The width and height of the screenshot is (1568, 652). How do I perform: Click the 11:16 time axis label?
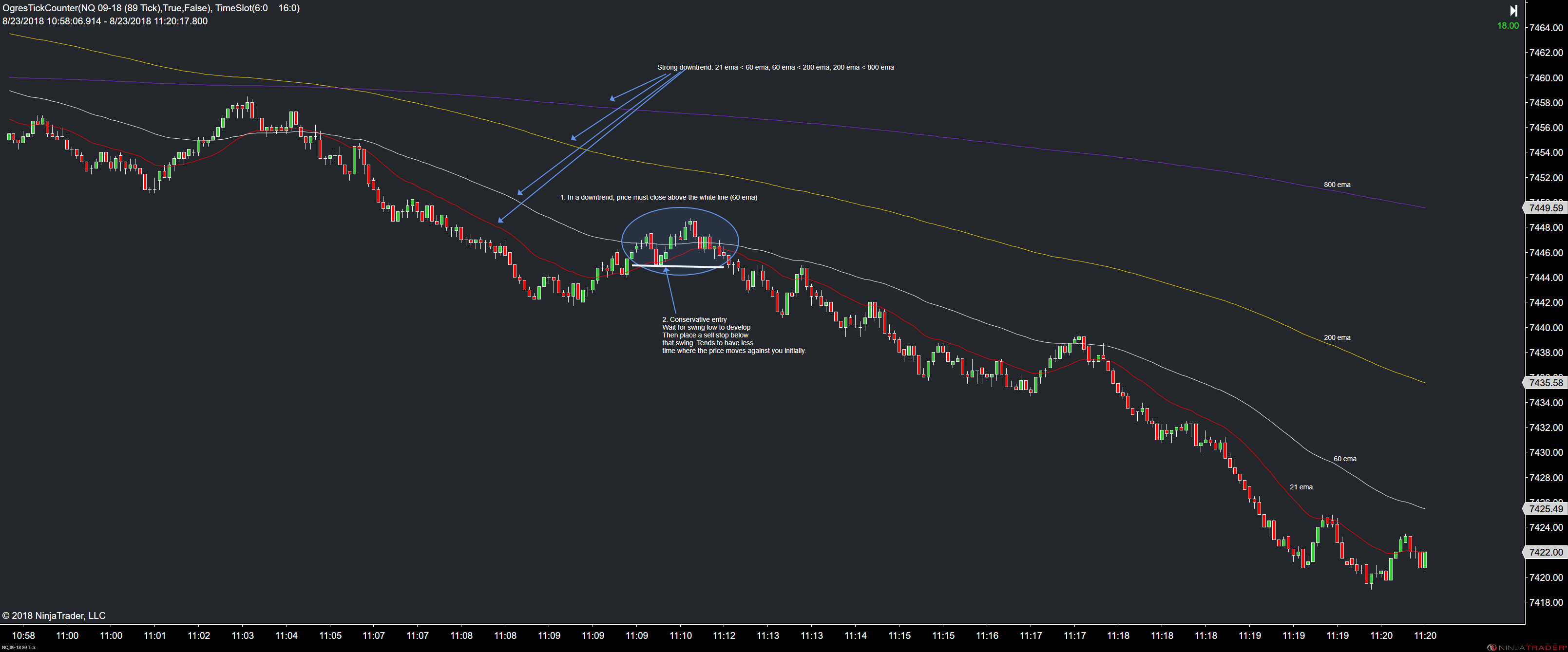point(987,635)
